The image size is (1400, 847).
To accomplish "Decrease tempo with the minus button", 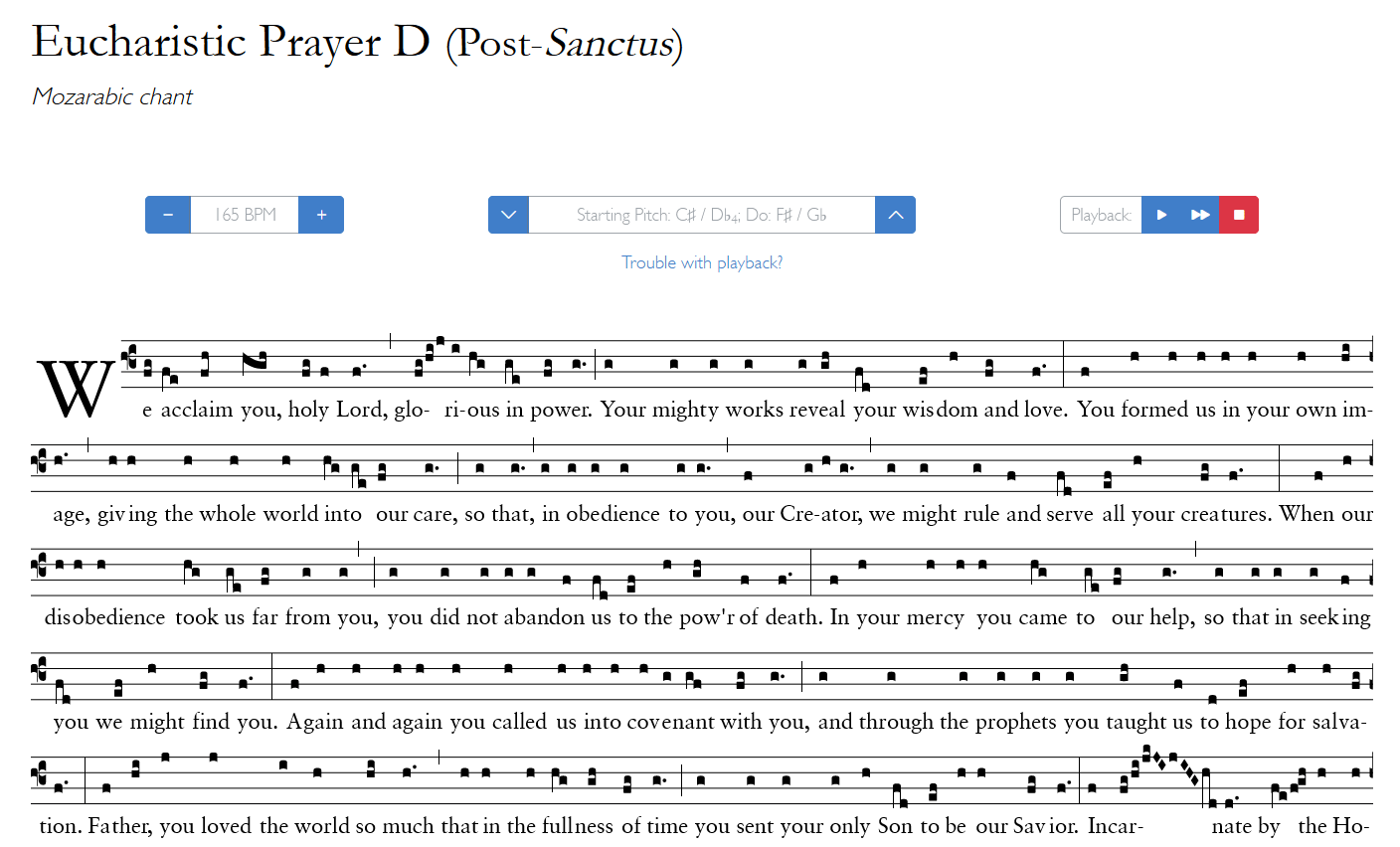I will point(168,215).
